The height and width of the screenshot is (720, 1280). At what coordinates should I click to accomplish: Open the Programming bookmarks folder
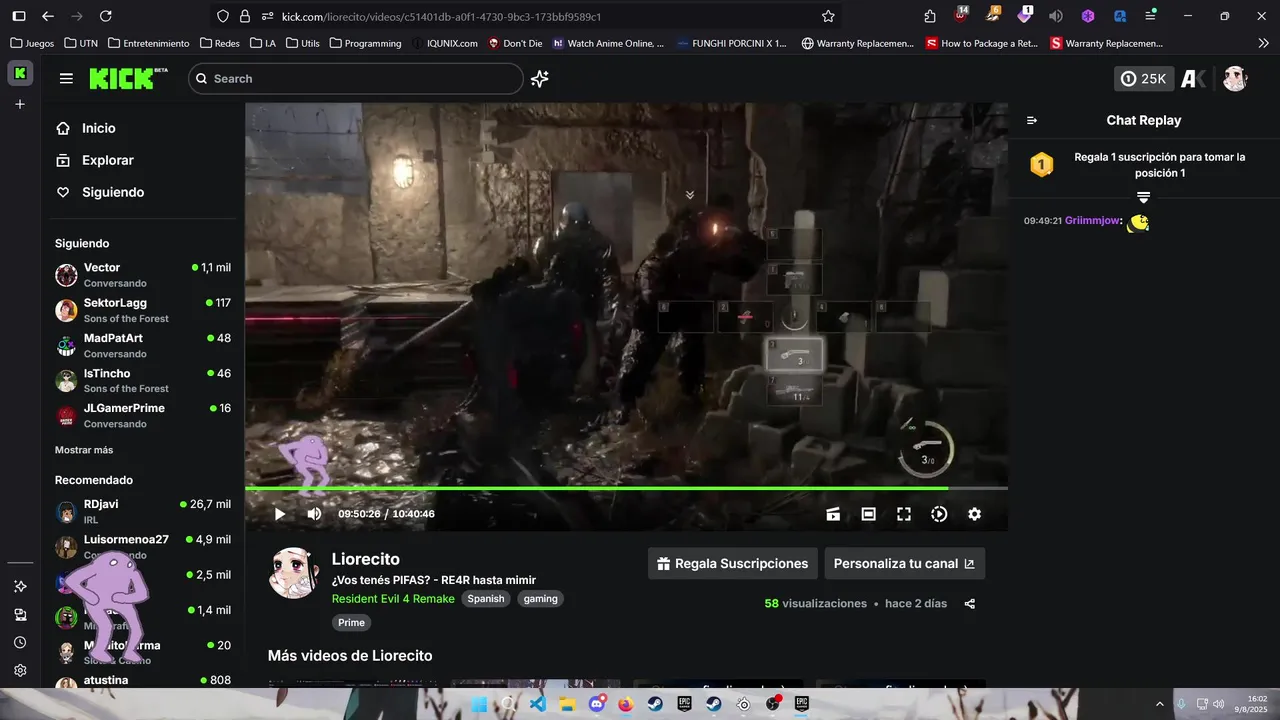coord(365,43)
